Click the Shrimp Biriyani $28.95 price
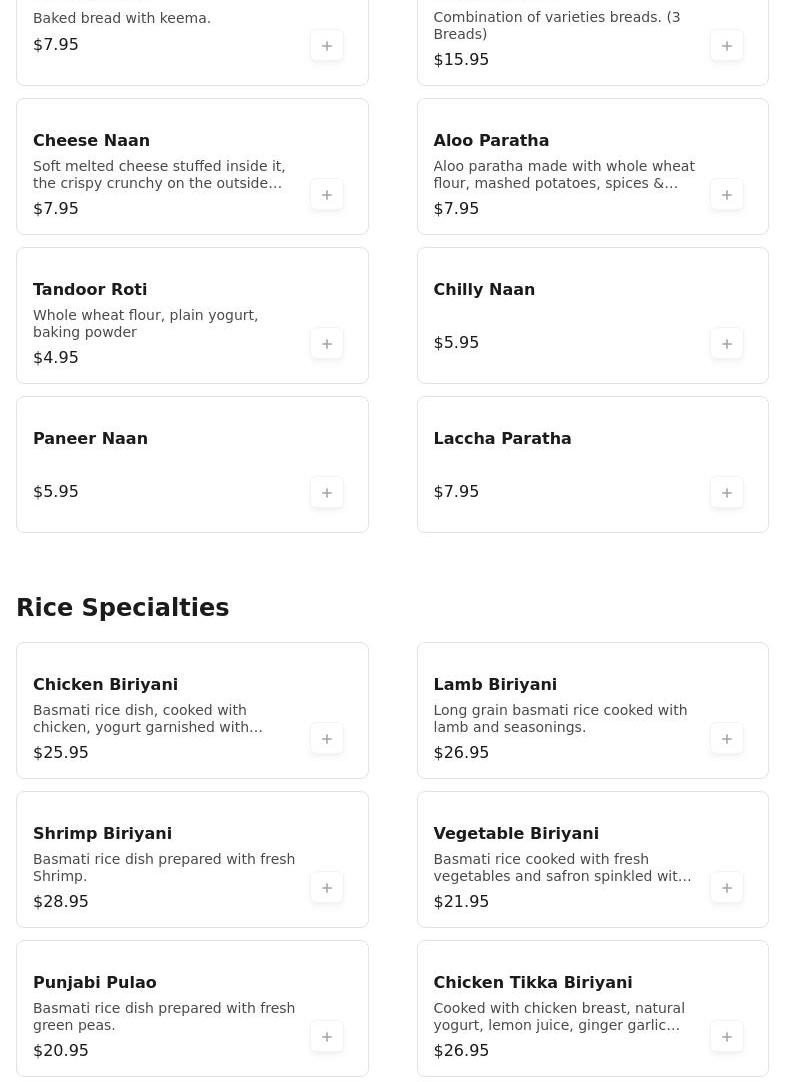This screenshot has height=1082, width=785. pyautogui.click(x=61, y=901)
